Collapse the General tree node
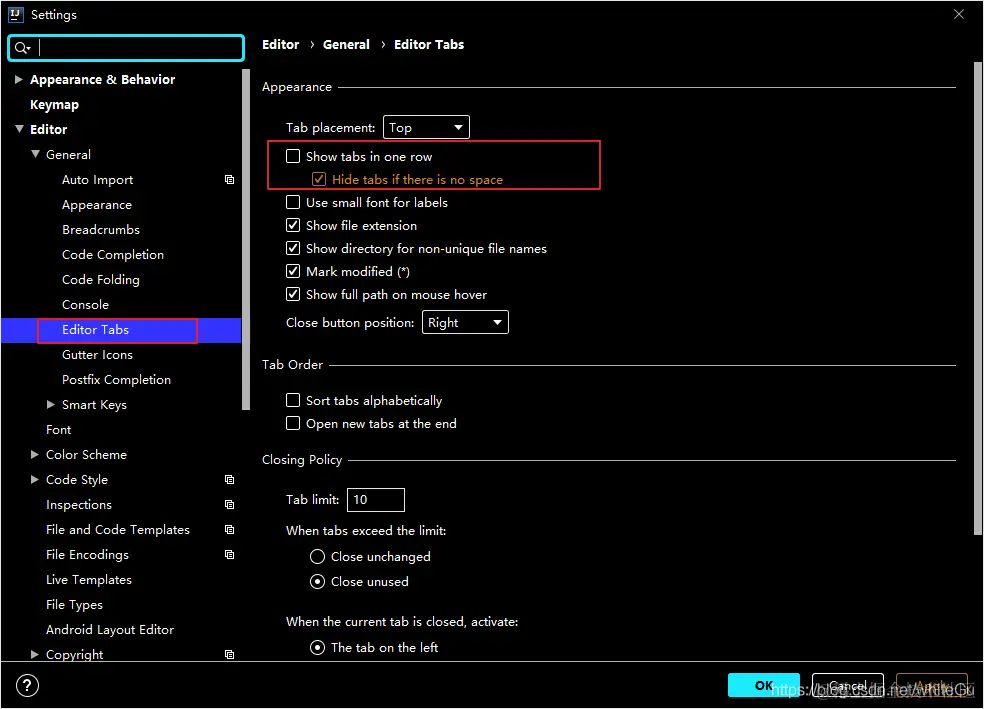This screenshot has width=984, height=709. pos(35,154)
